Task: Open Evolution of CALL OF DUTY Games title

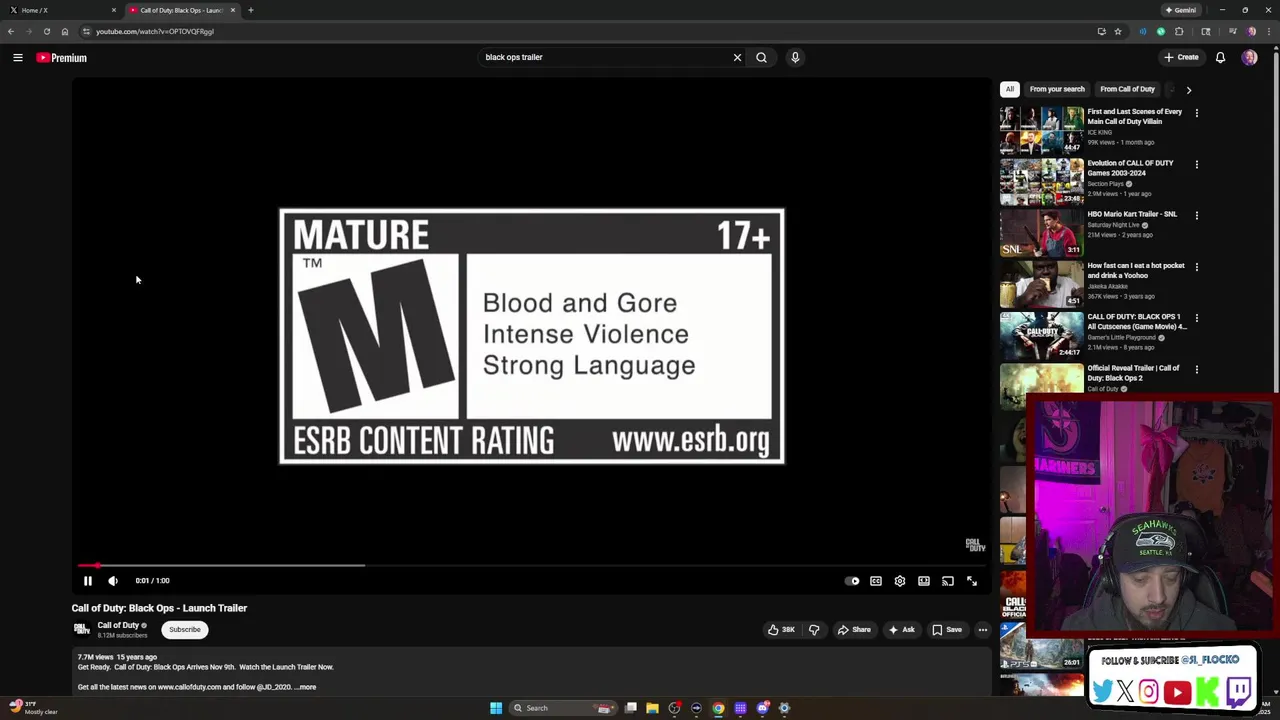Action: (x=1130, y=168)
